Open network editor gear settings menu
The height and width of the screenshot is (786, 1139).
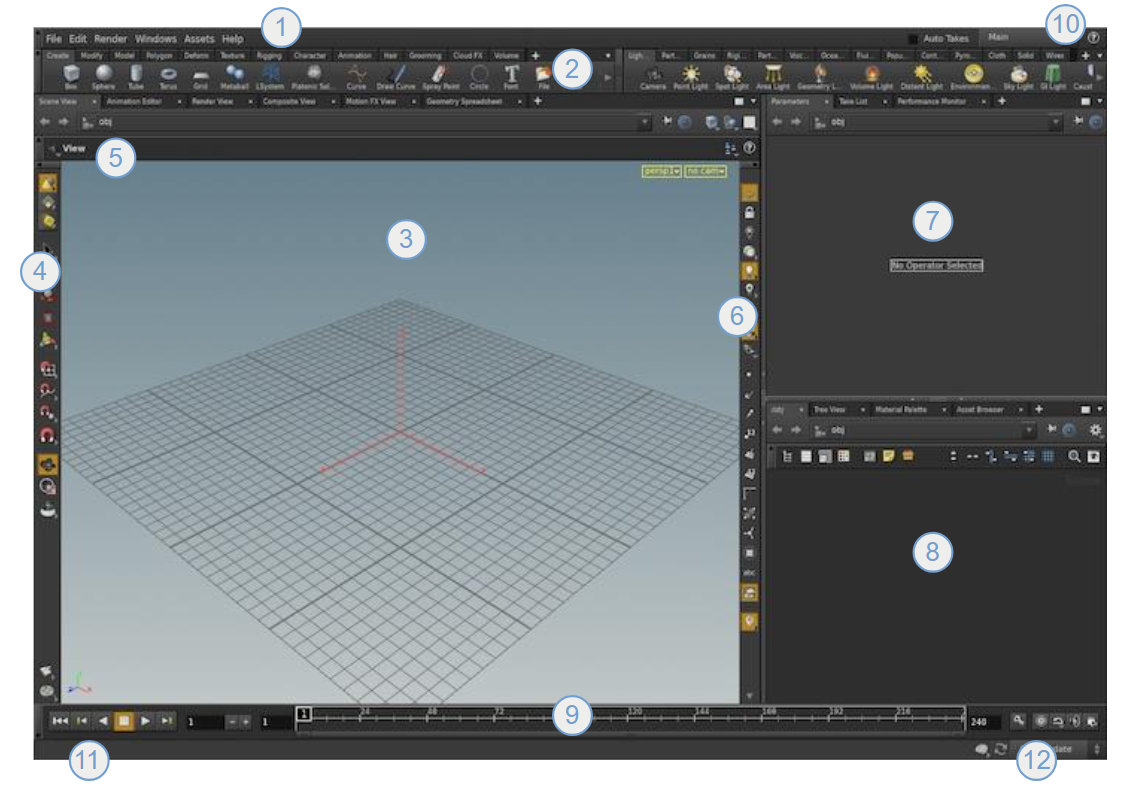(x=1095, y=430)
